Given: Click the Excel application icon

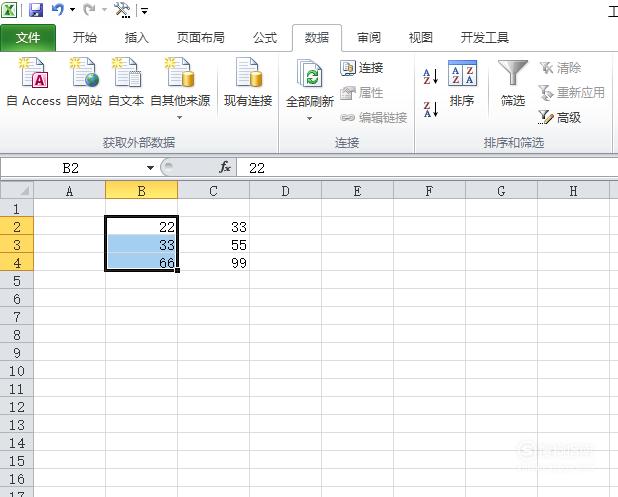Looking at the screenshot, I should [9, 10].
